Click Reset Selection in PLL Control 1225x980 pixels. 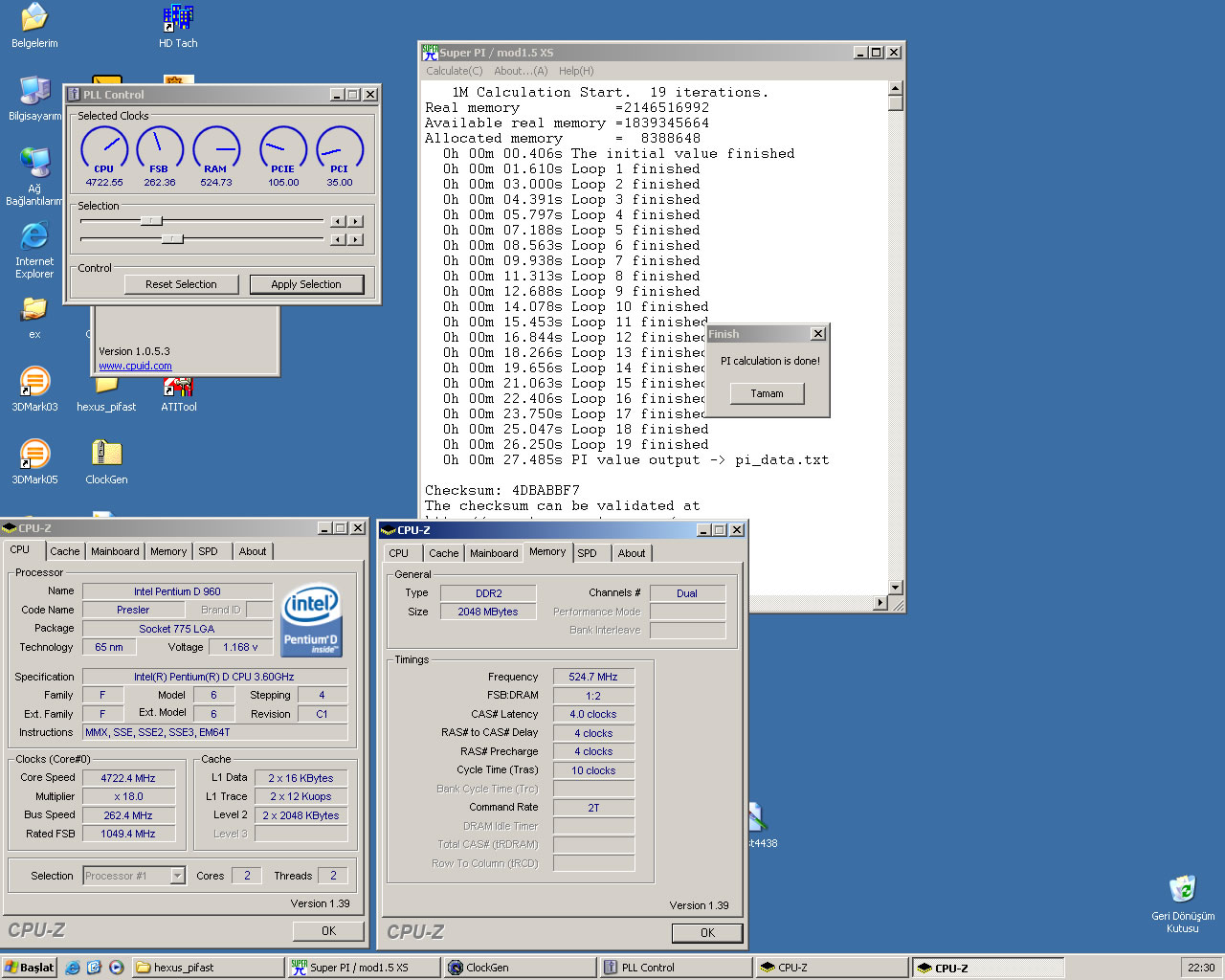[x=181, y=284]
